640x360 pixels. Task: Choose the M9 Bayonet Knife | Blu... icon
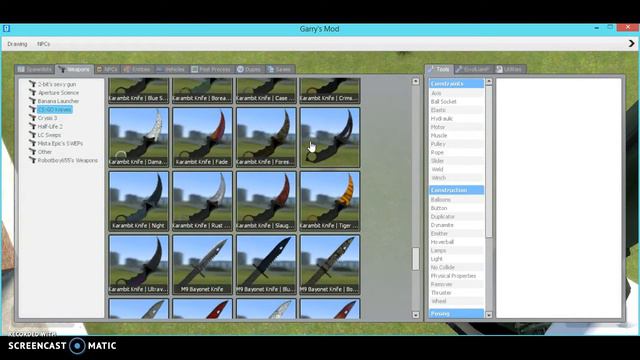click(x=266, y=264)
